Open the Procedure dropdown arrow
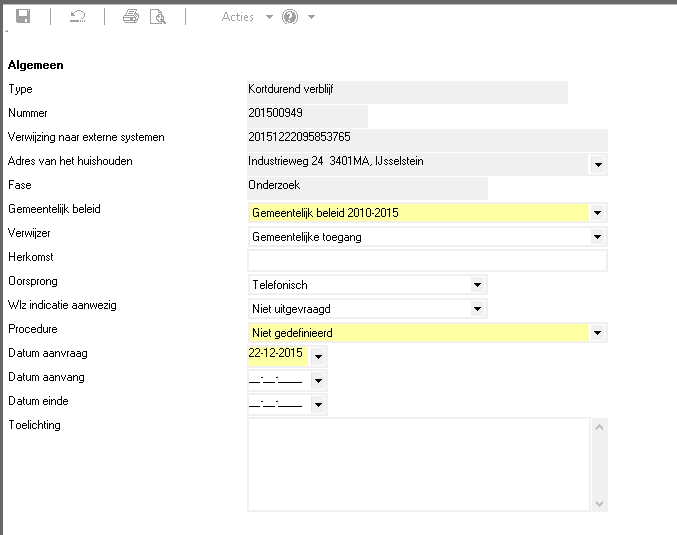This screenshot has width=677, height=535. point(598,333)
